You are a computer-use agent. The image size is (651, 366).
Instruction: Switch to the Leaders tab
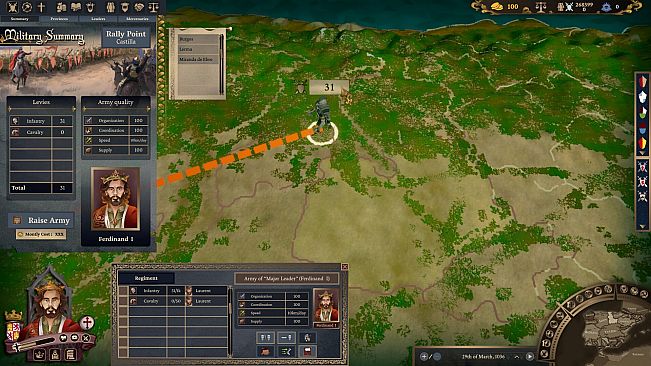pos(98,19)
